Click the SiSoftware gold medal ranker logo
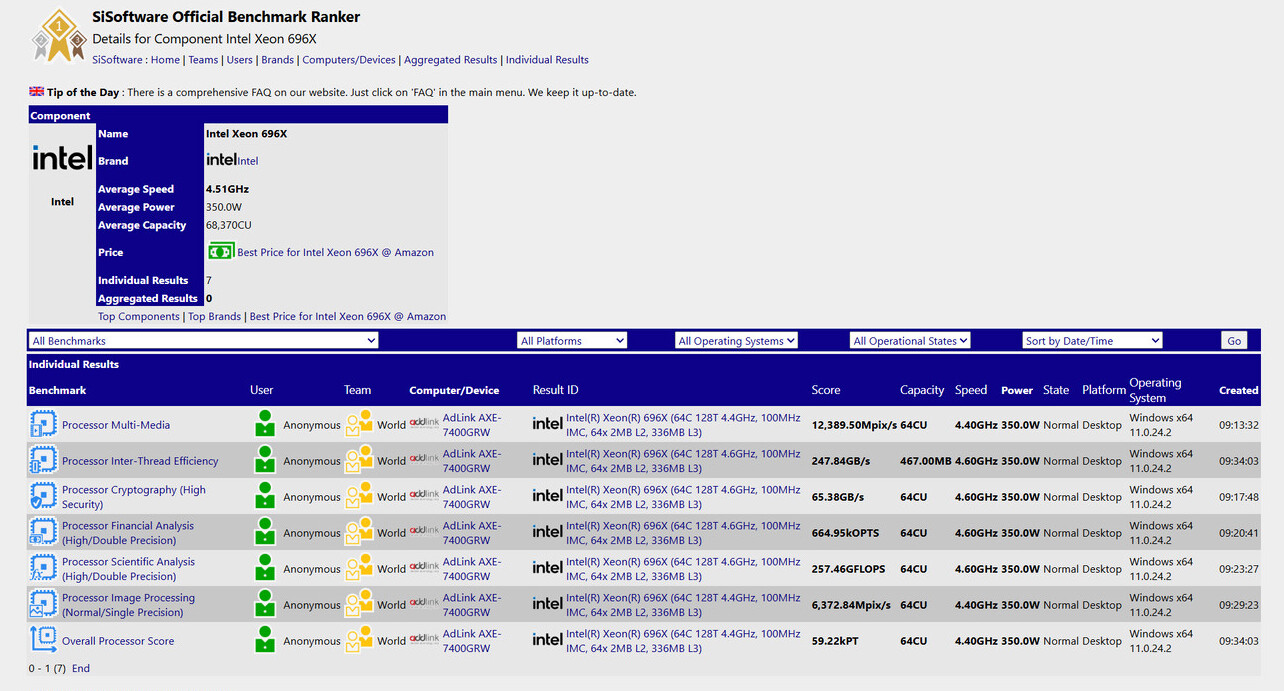 click(57, 35)
